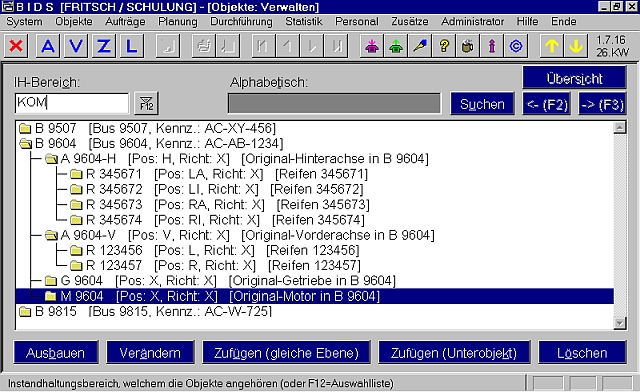
Task: Select text Bus 9815, Kennz.: AC-W-725
Action: [x=180, y=312]
